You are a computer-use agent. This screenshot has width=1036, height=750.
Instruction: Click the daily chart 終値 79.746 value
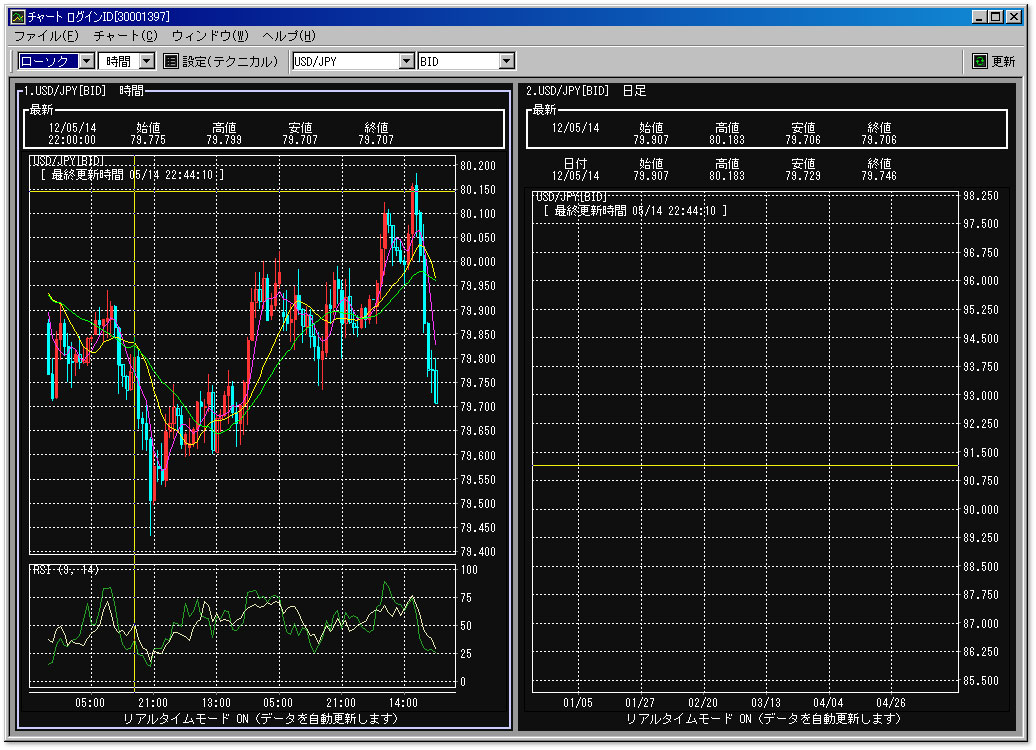coord(879,176)
